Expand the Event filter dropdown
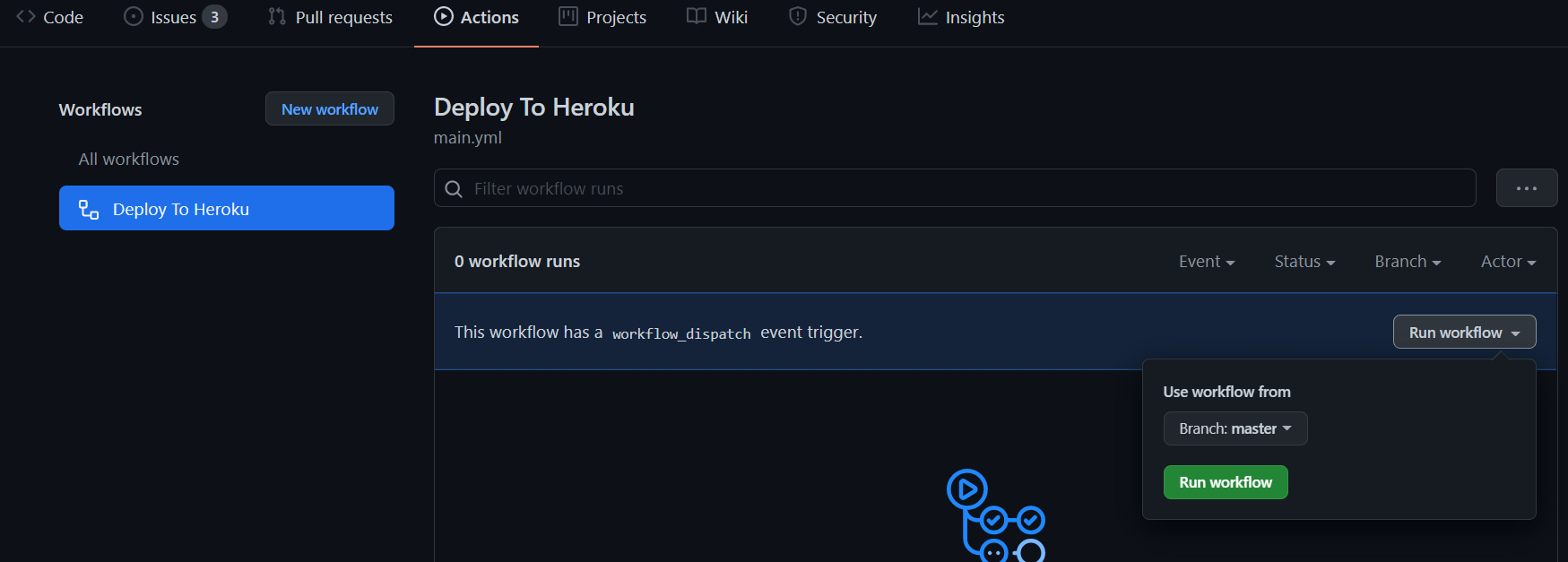Viewport: 1568px width, 562px height. (x=1207, y=261)
